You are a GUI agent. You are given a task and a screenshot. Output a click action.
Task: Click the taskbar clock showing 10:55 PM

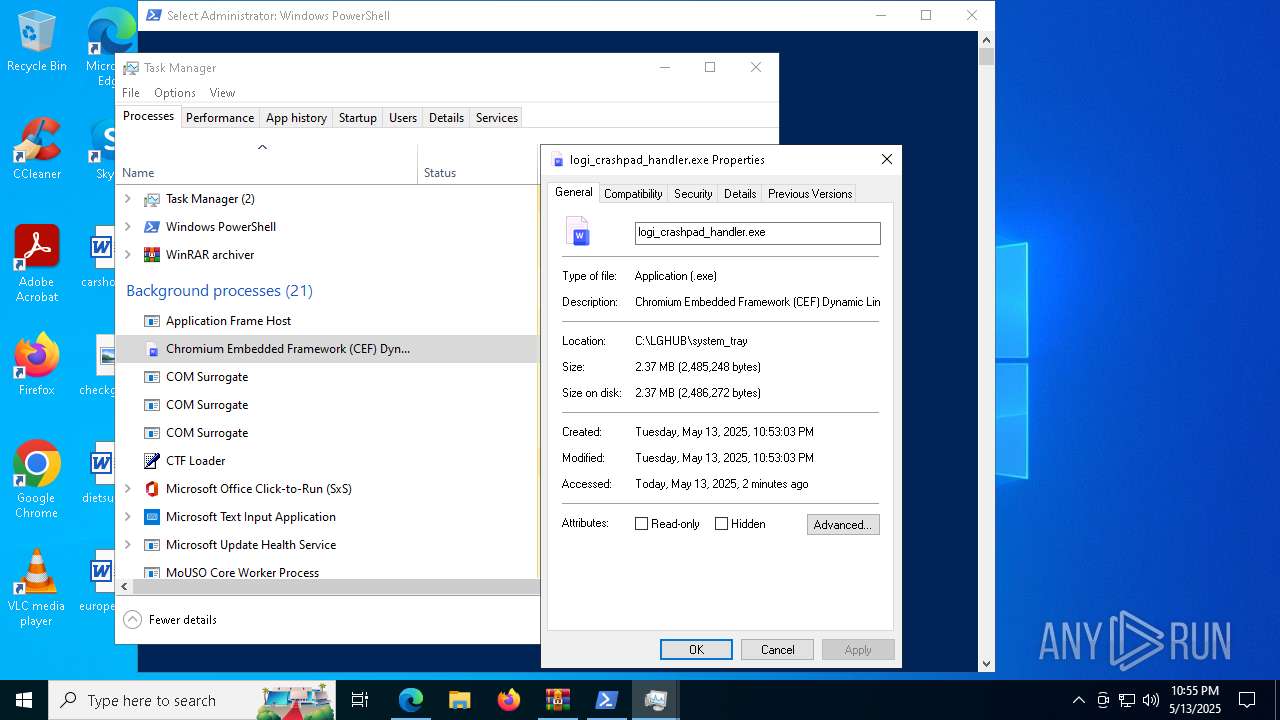(1195, 700)
